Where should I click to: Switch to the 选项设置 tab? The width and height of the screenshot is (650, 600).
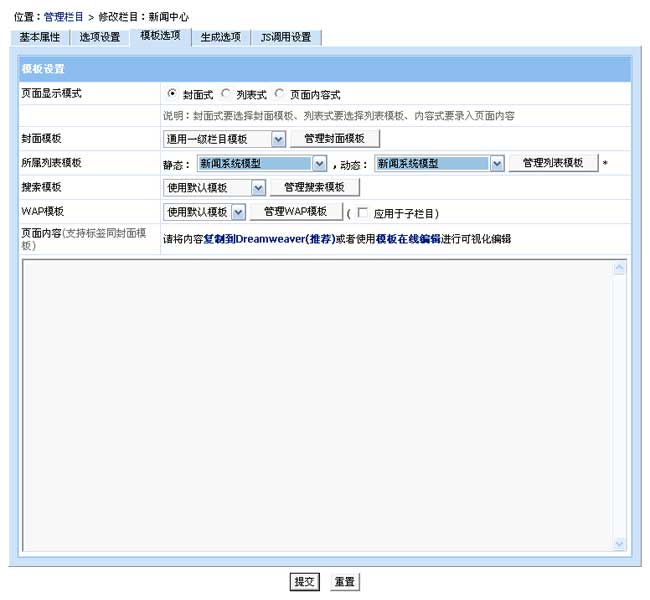tap(100, 37)
